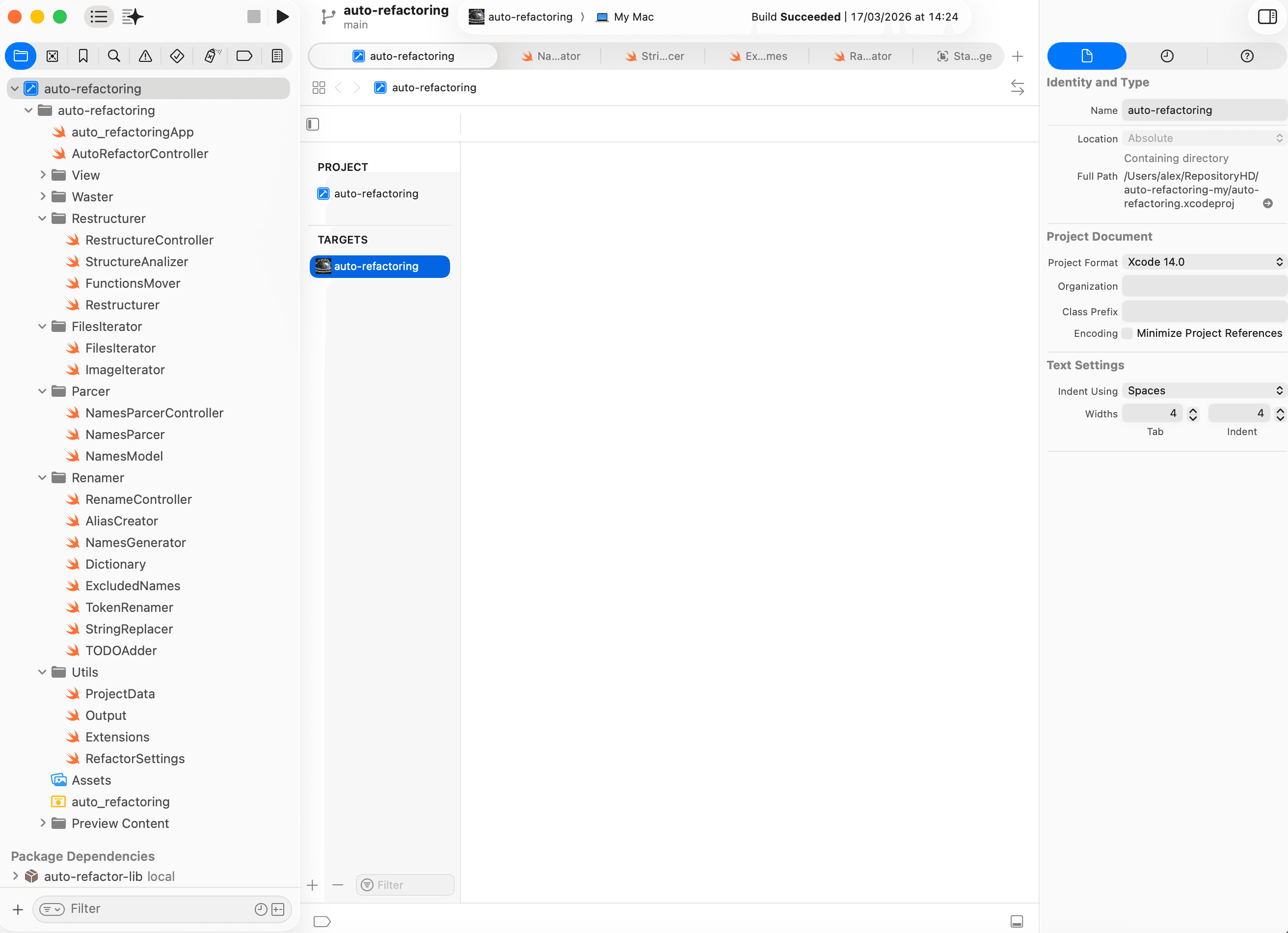Open the Report navigator list icon
The height and width of the screenshot is (933, 1288).
coord(276,55)
